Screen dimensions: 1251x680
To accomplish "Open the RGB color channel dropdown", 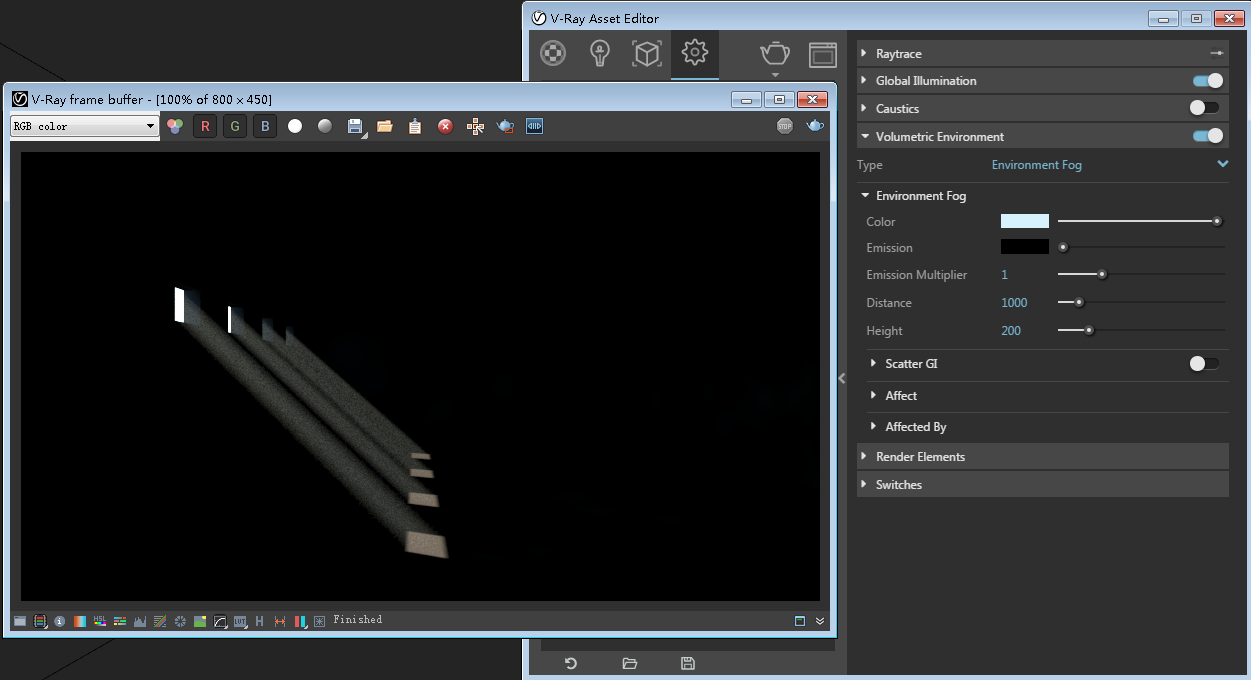I will click(x=85, y=126).
